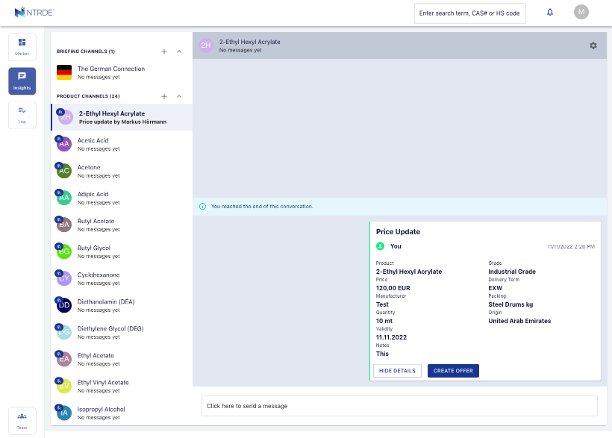The height and width of the screenshot is (438, 612).
Task: Click the Create Offer button
Action: pyautogui.click(x=453, y=370)
